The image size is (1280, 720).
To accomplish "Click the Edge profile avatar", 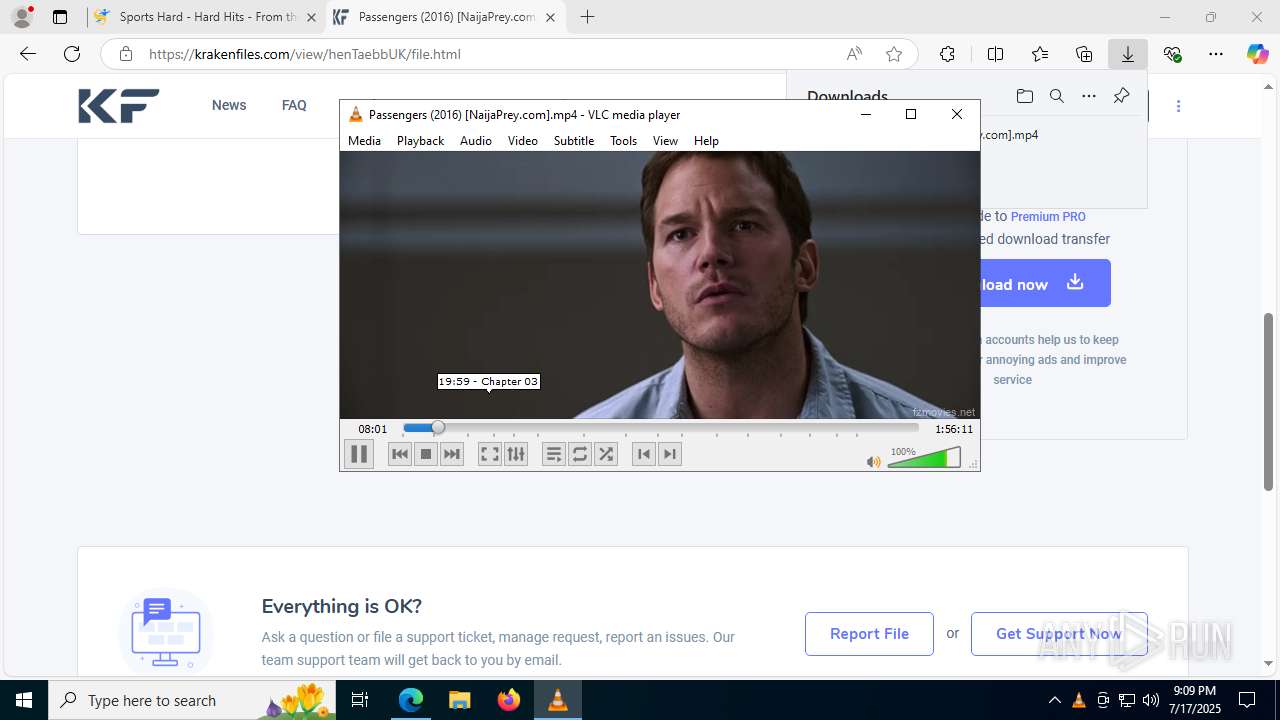I will tap(22, 17).
